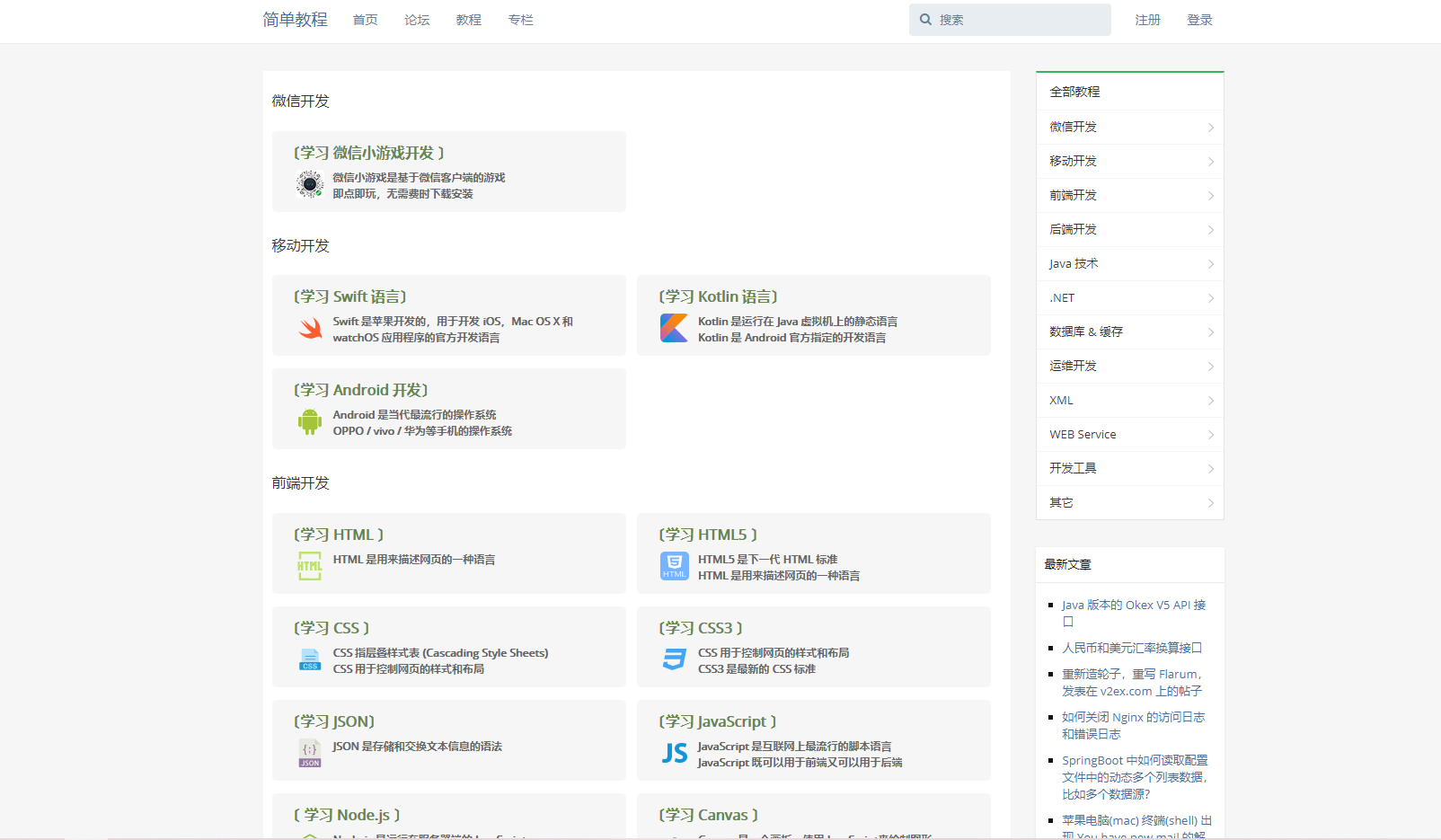Open 〔学习 Canvas〕 tutorial title
The height and width of the screenshot is (840, 1441).
pyautogui.click(x=709, y=815)
